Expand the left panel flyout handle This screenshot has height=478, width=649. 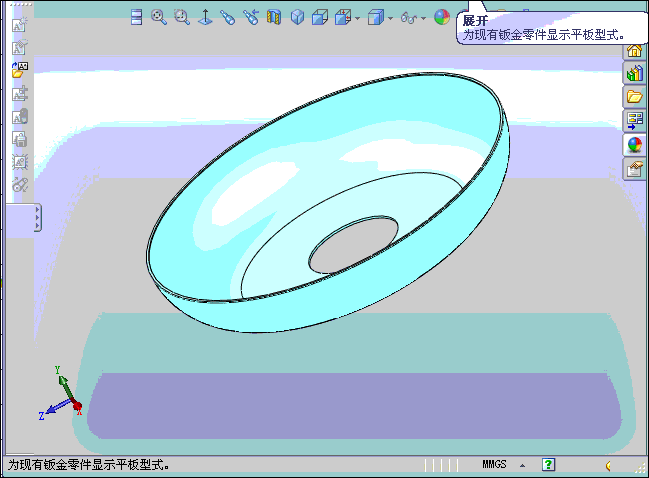[x=37, y=217]
